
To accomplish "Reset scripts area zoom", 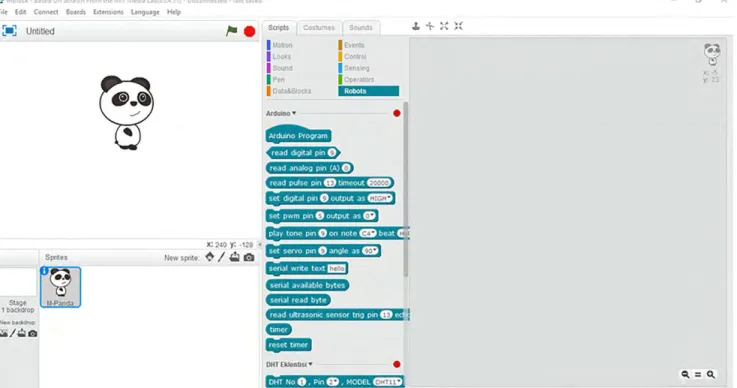I will [x=698, y=374].
